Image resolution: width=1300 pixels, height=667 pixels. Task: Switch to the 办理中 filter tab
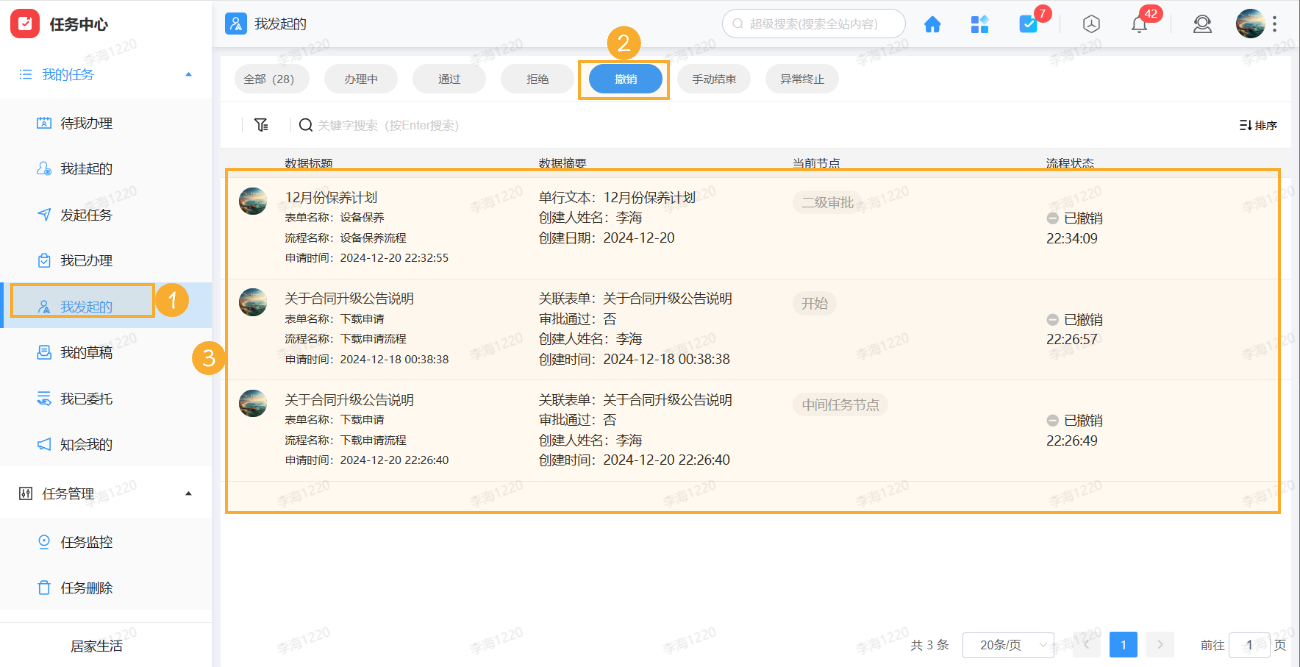tap(360, 78)
